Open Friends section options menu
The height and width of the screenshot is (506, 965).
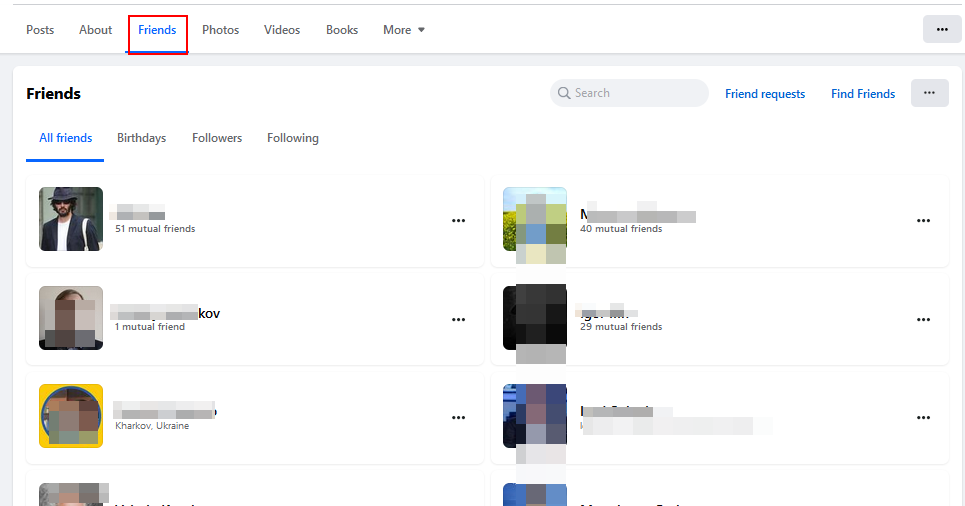[x=929, y=93]
